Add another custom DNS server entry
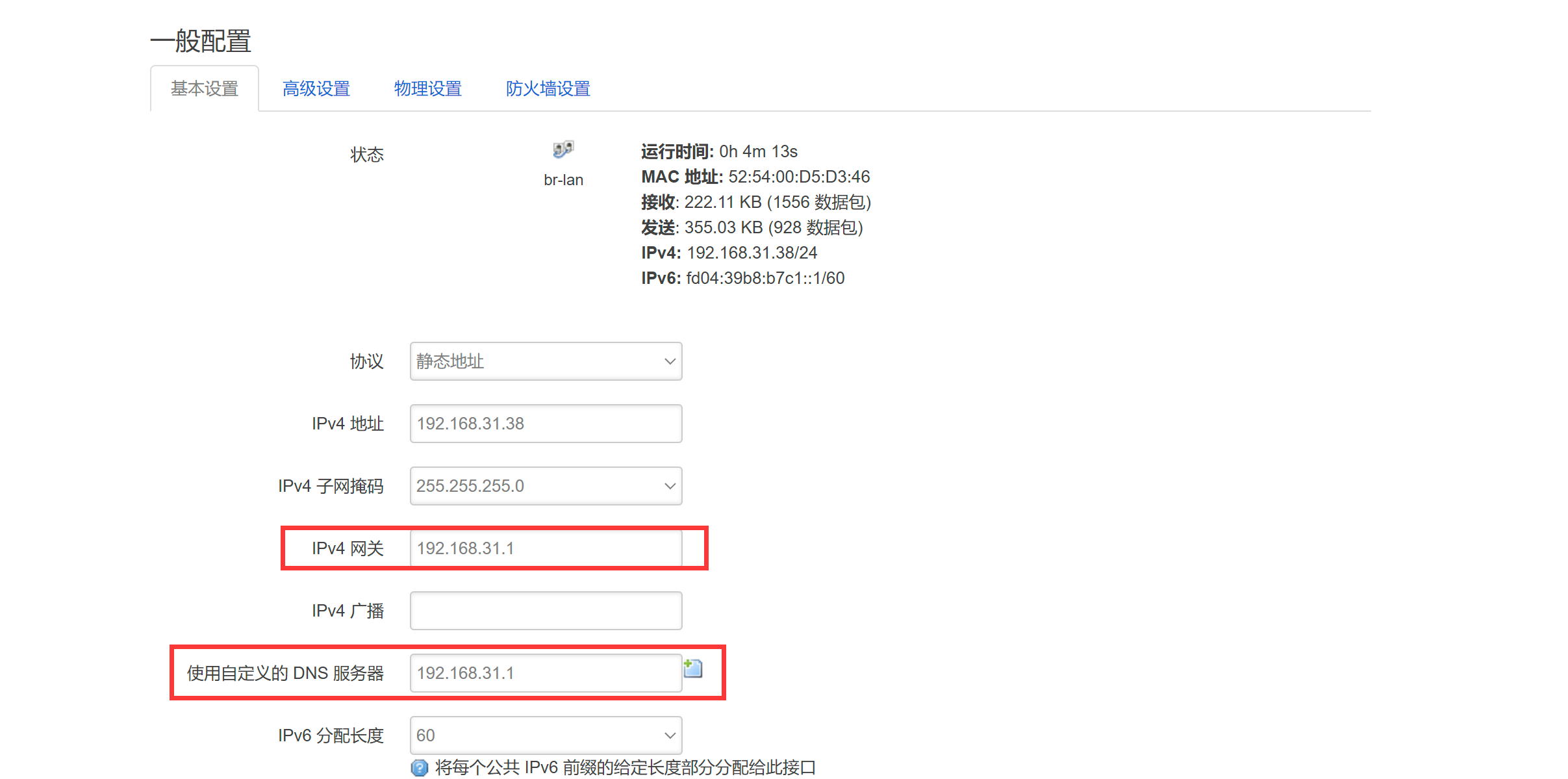This screenshot has height=779, width=1568. pos(693,668)
